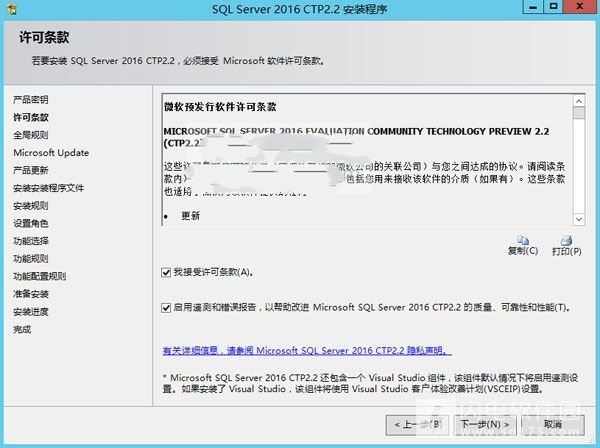This screenshot has width=600, height=448.
Task: Click the Copy (复制) icon
Action: point(523,240)
